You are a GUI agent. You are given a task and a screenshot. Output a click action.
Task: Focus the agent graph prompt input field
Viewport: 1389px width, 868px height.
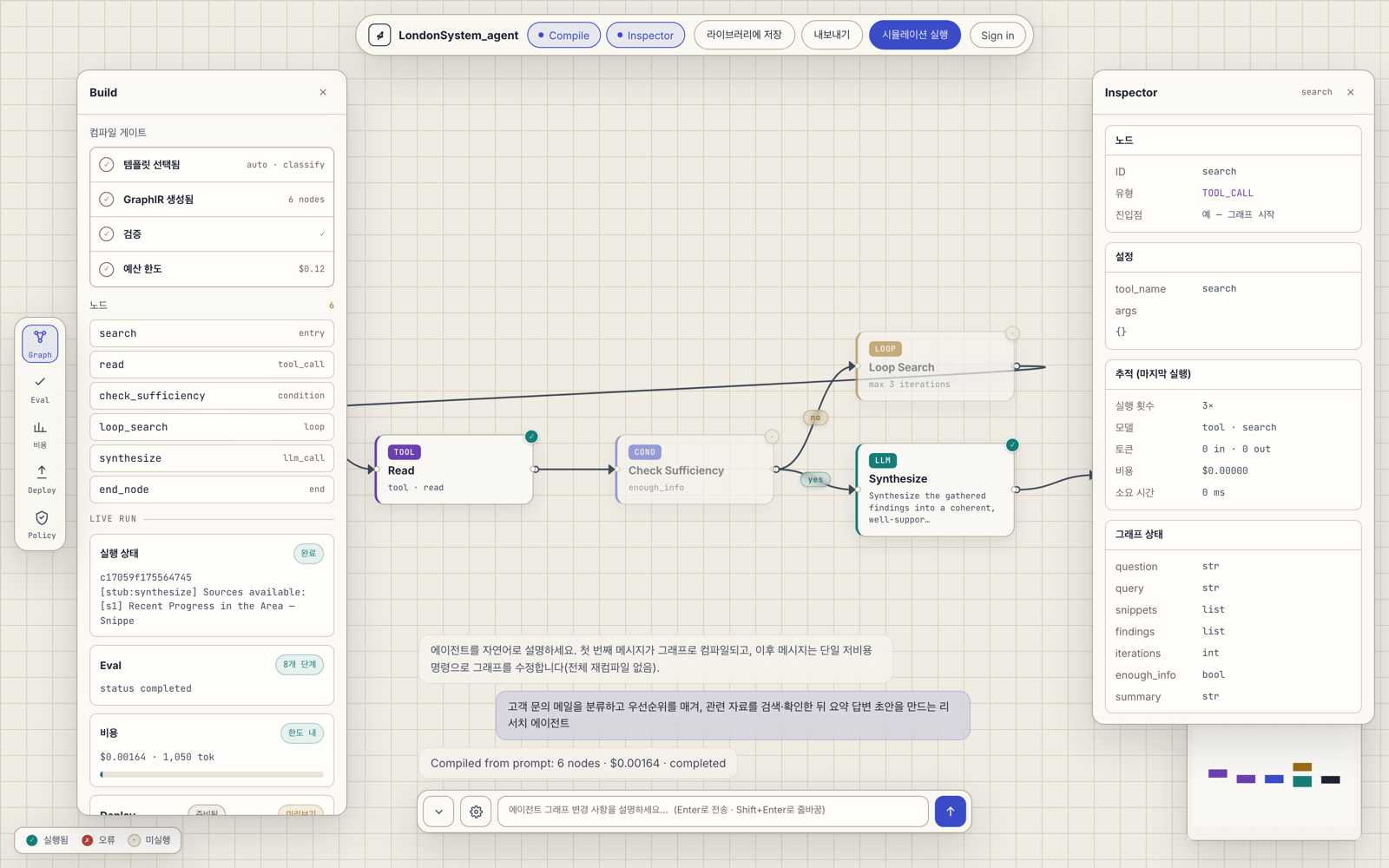(713, 811)
